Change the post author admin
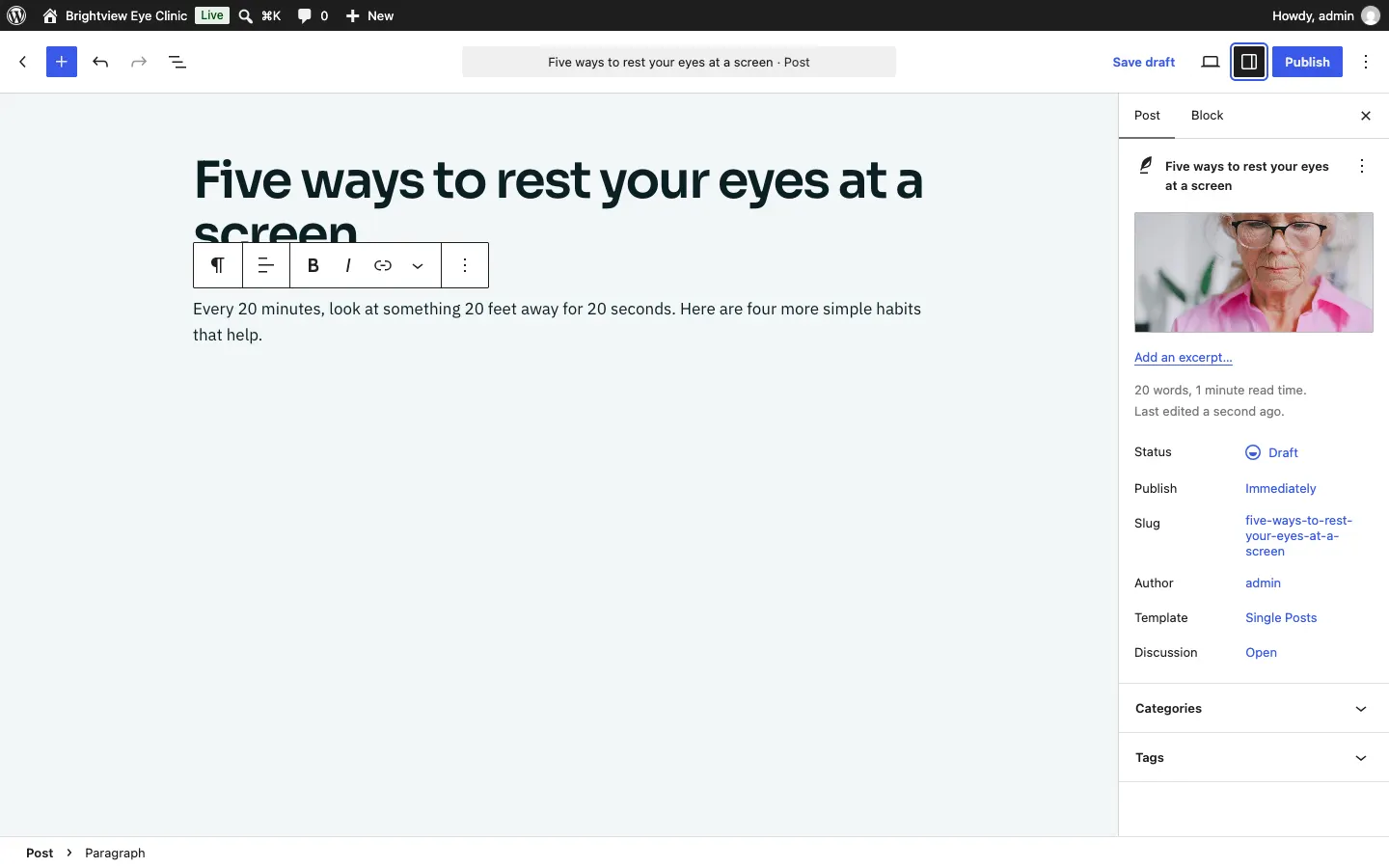This screenshot has height=868, width=1389. click(x=1263, y=583)
